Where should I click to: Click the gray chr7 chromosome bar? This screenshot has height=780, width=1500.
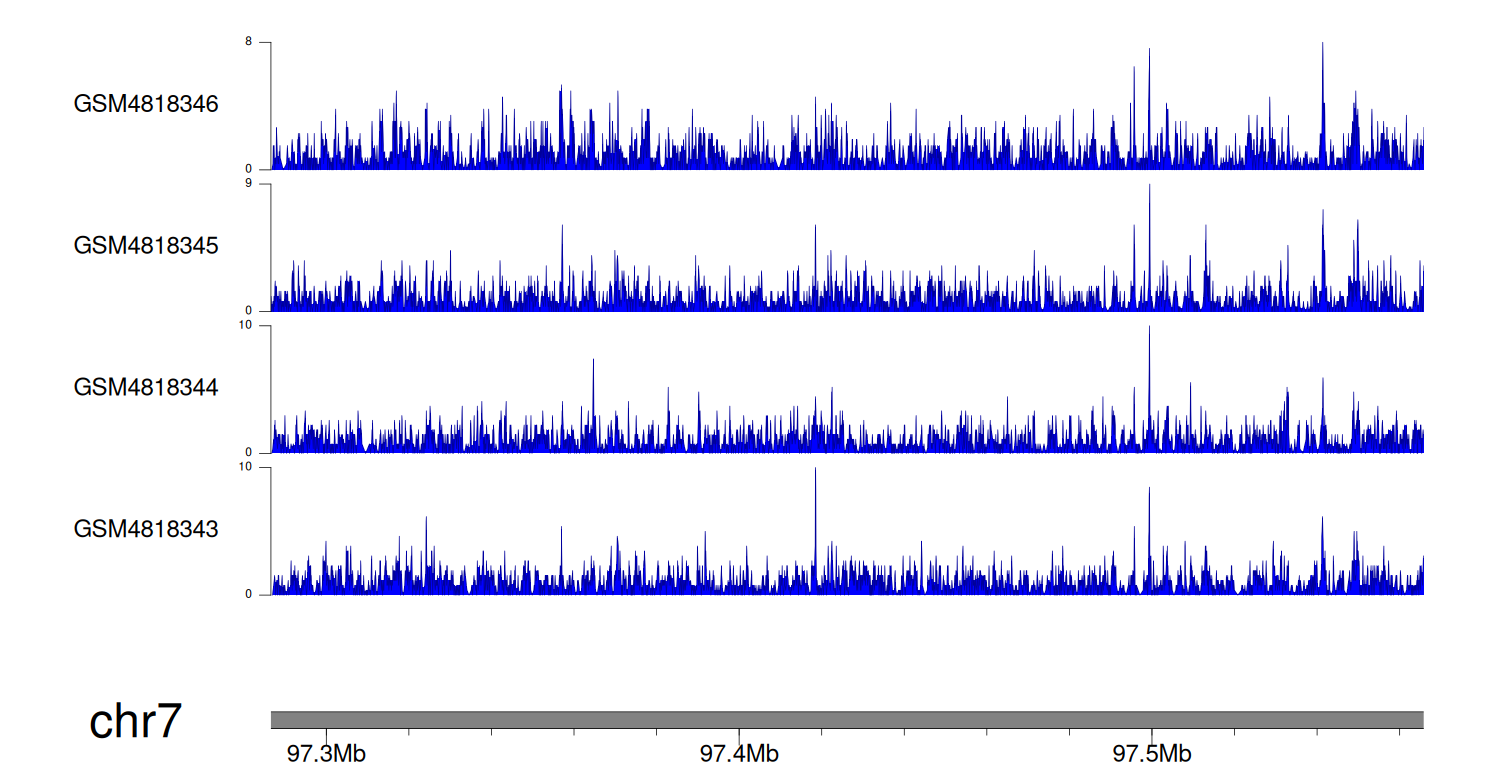click(846, 720)
